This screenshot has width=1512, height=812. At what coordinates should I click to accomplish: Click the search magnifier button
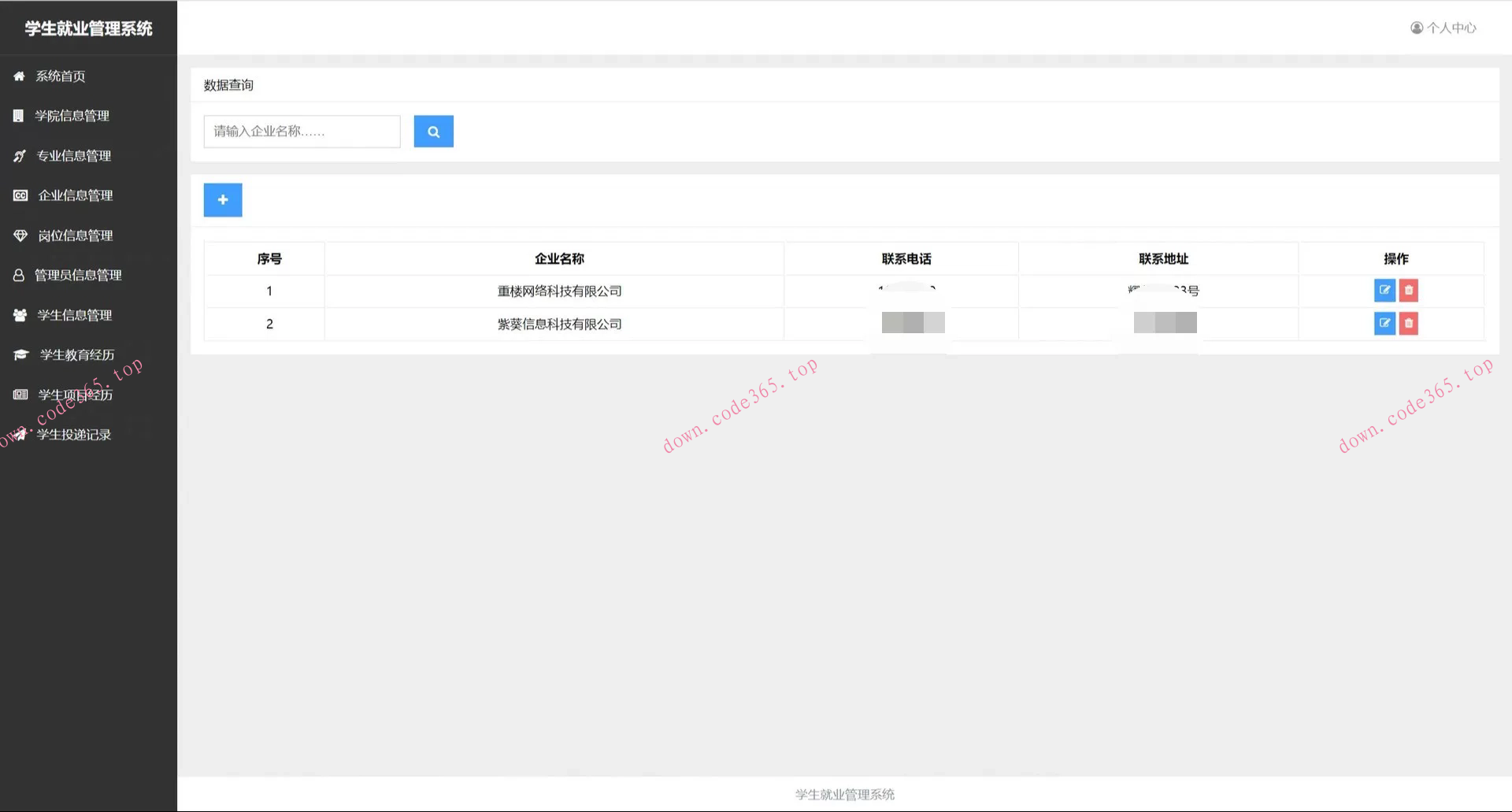(x=433, y=131)
